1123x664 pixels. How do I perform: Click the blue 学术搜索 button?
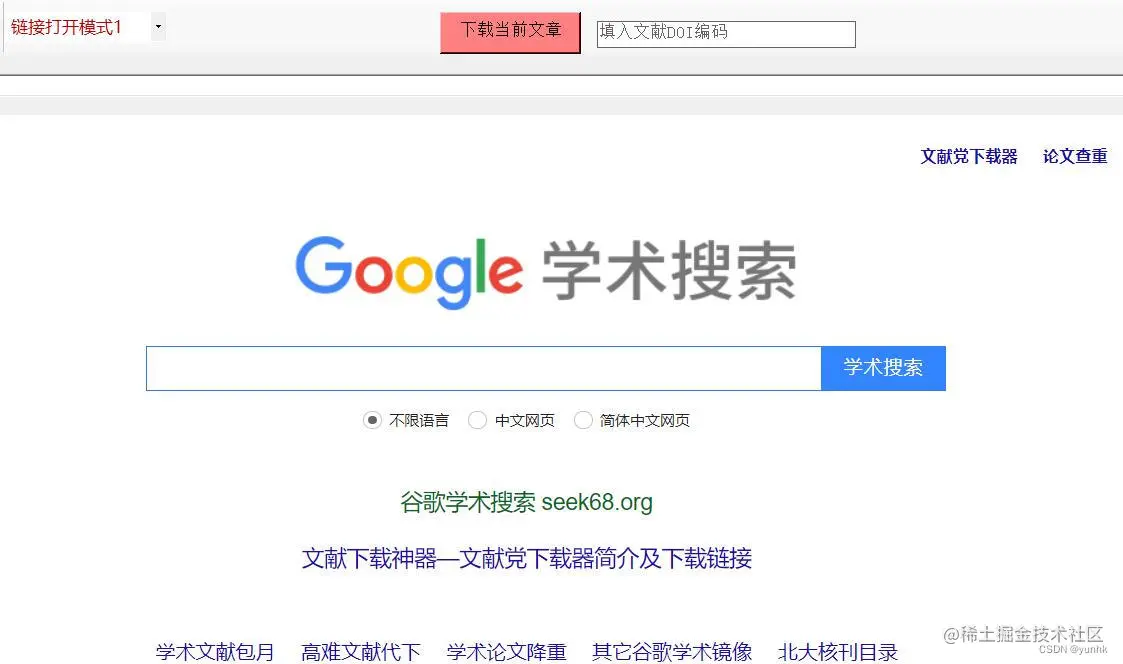pos(883,368)
